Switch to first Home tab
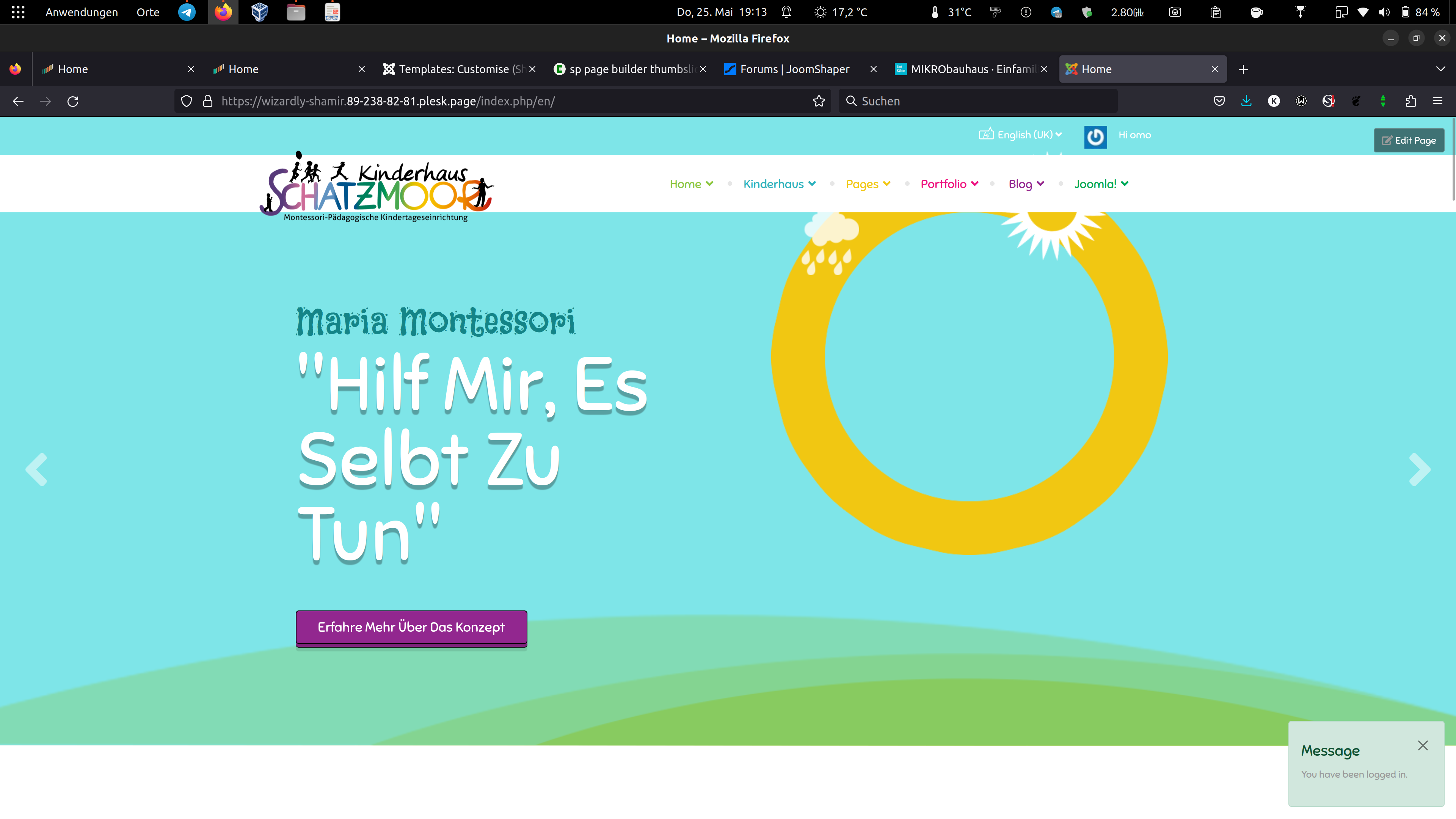The image size is (1456, 819). pos(118,69)
